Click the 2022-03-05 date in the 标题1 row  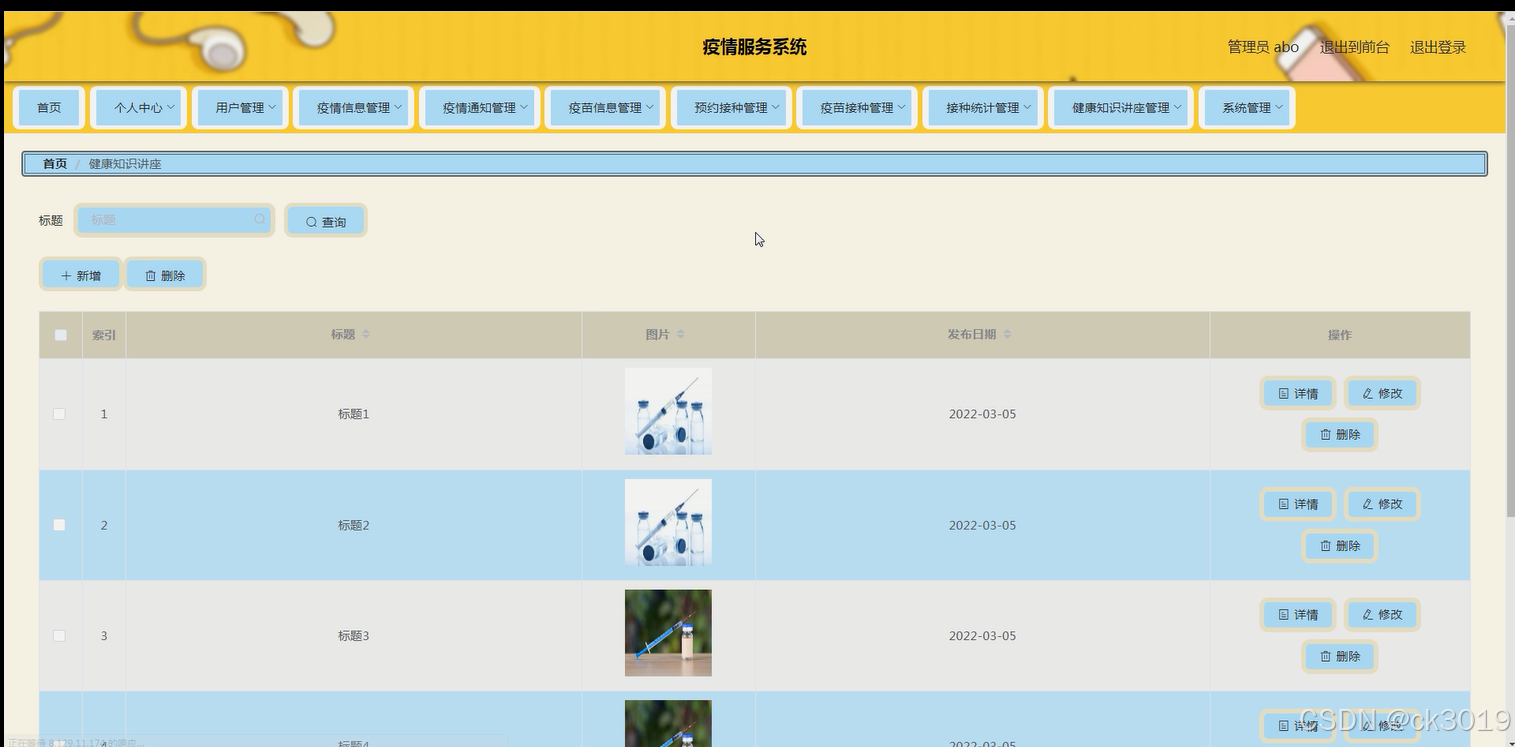(982, 414)
